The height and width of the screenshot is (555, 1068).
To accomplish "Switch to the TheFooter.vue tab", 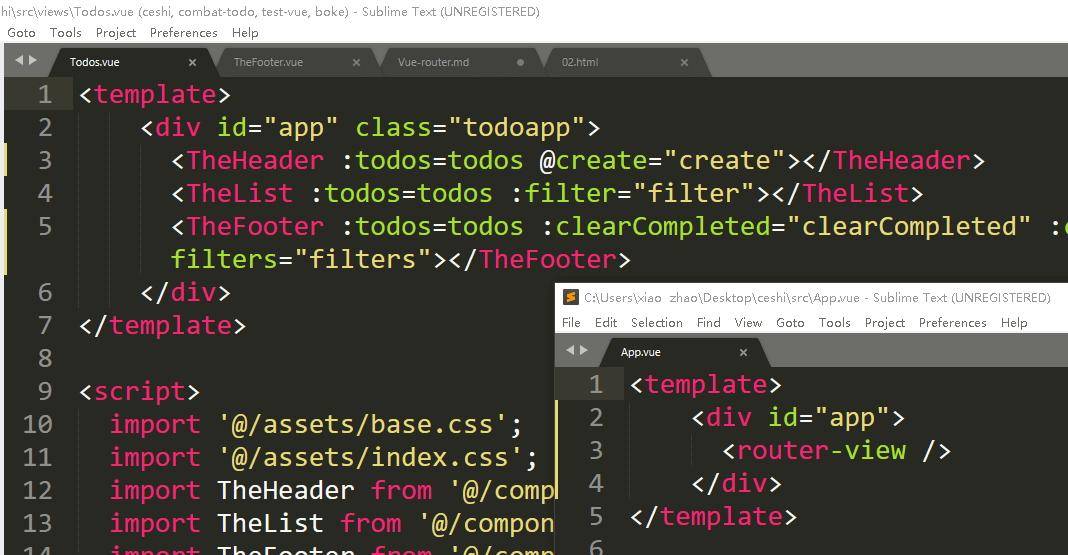I will [268, 62].
